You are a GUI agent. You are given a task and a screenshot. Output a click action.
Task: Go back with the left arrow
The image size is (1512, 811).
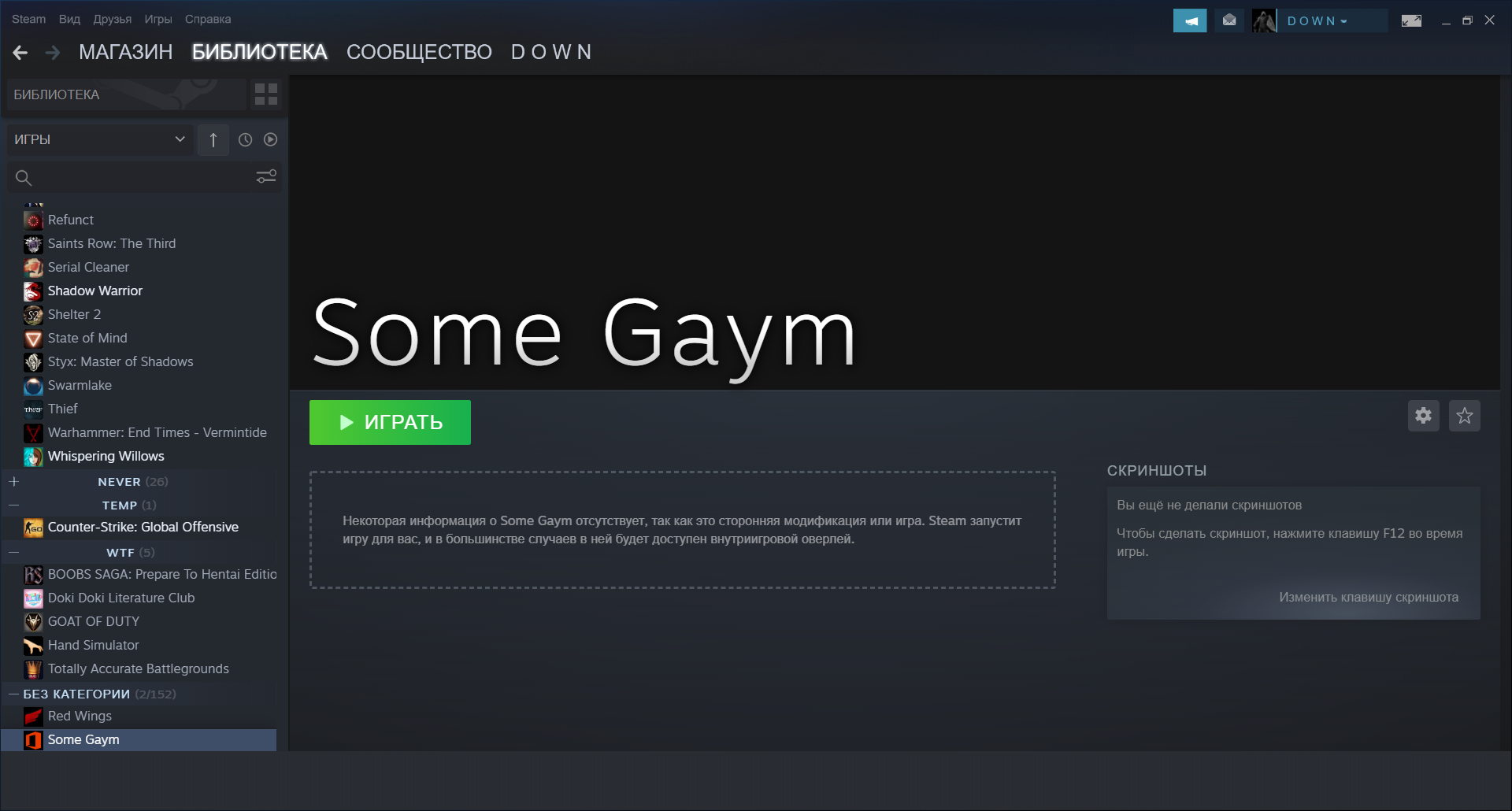pos(20,53)
